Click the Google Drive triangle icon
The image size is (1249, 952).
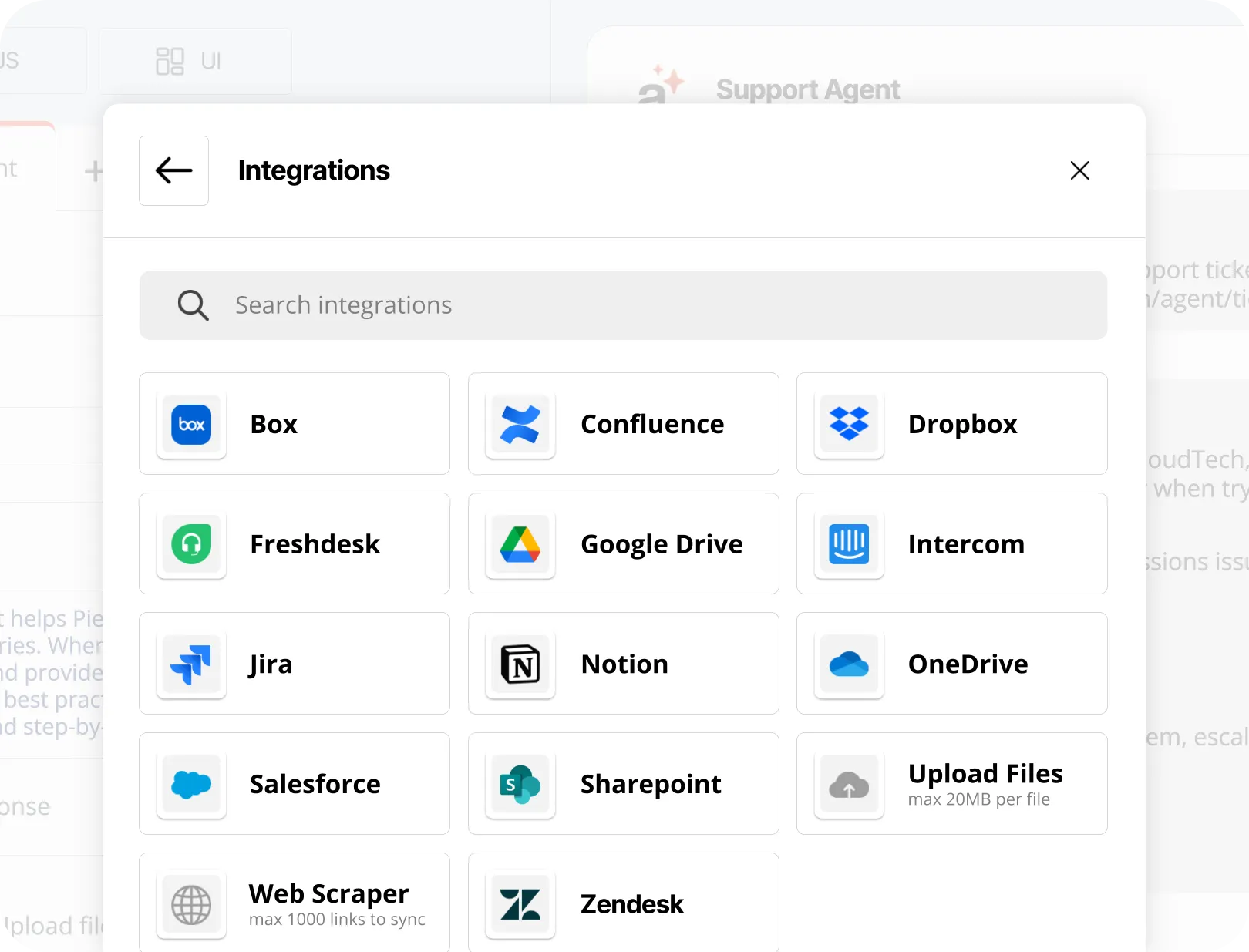[520, 543]
